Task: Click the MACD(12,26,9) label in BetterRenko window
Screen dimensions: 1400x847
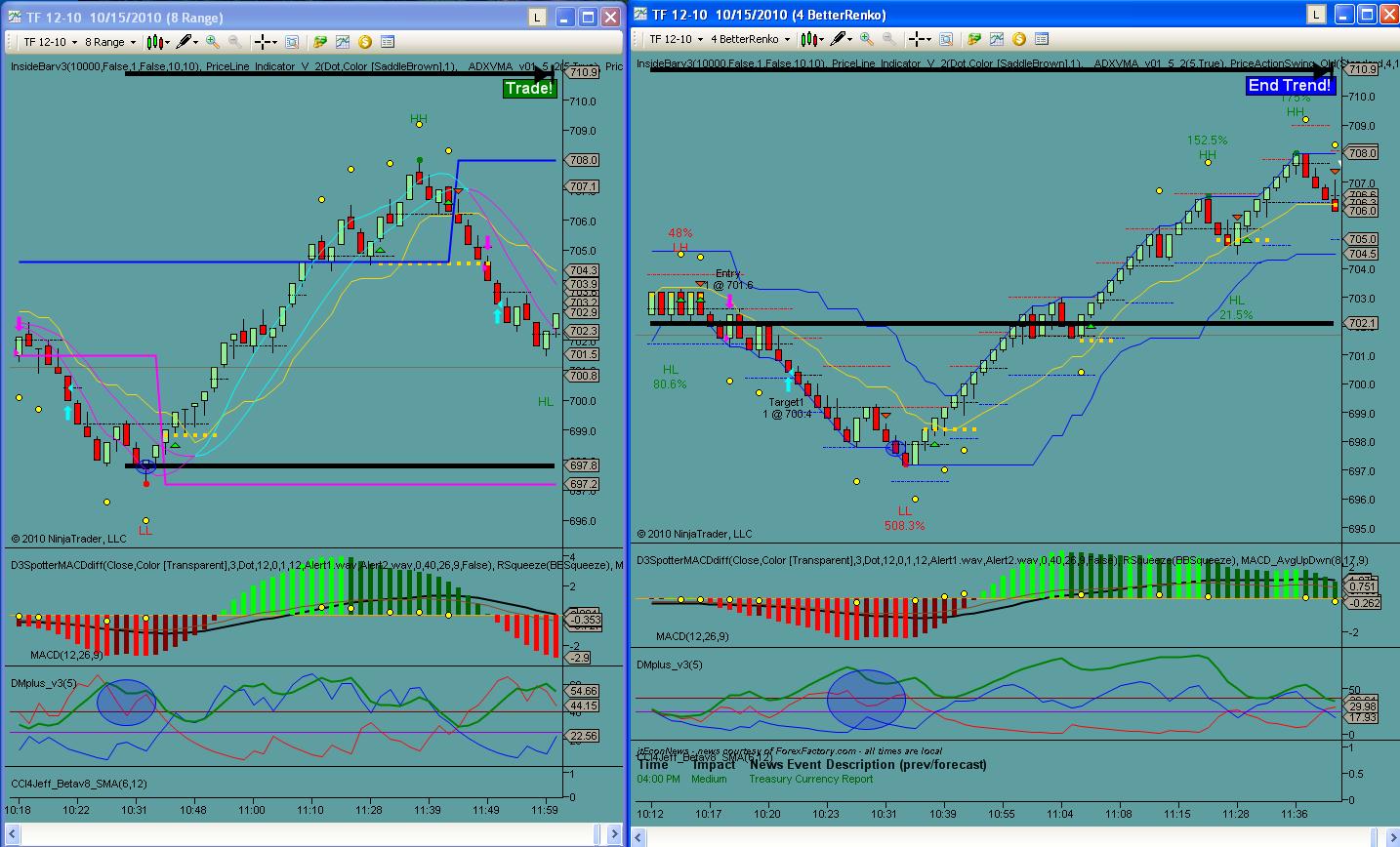Action: 692,637
